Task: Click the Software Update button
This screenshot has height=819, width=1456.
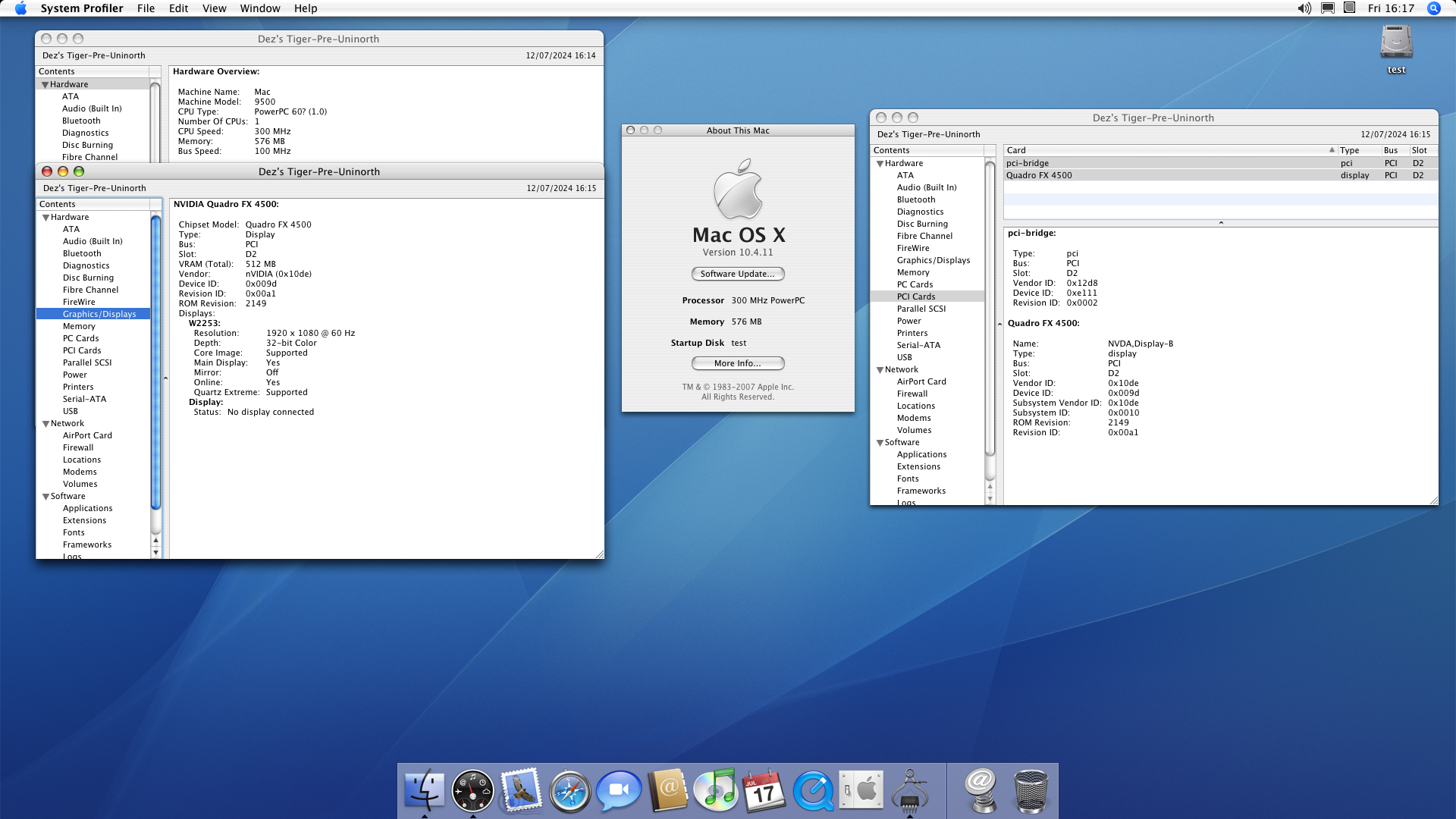Action: pos(737,274)
